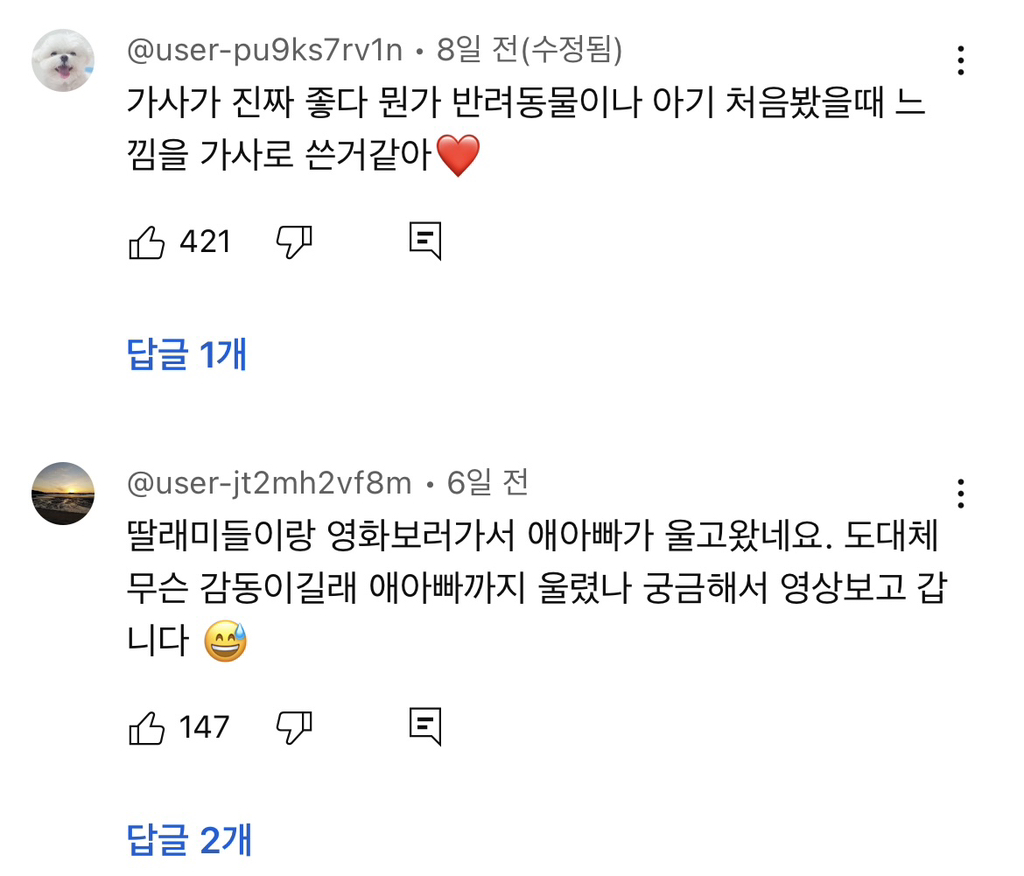
Task: Open more options for user-pu9ks7rv1n's comment
Action: point(960,60)
